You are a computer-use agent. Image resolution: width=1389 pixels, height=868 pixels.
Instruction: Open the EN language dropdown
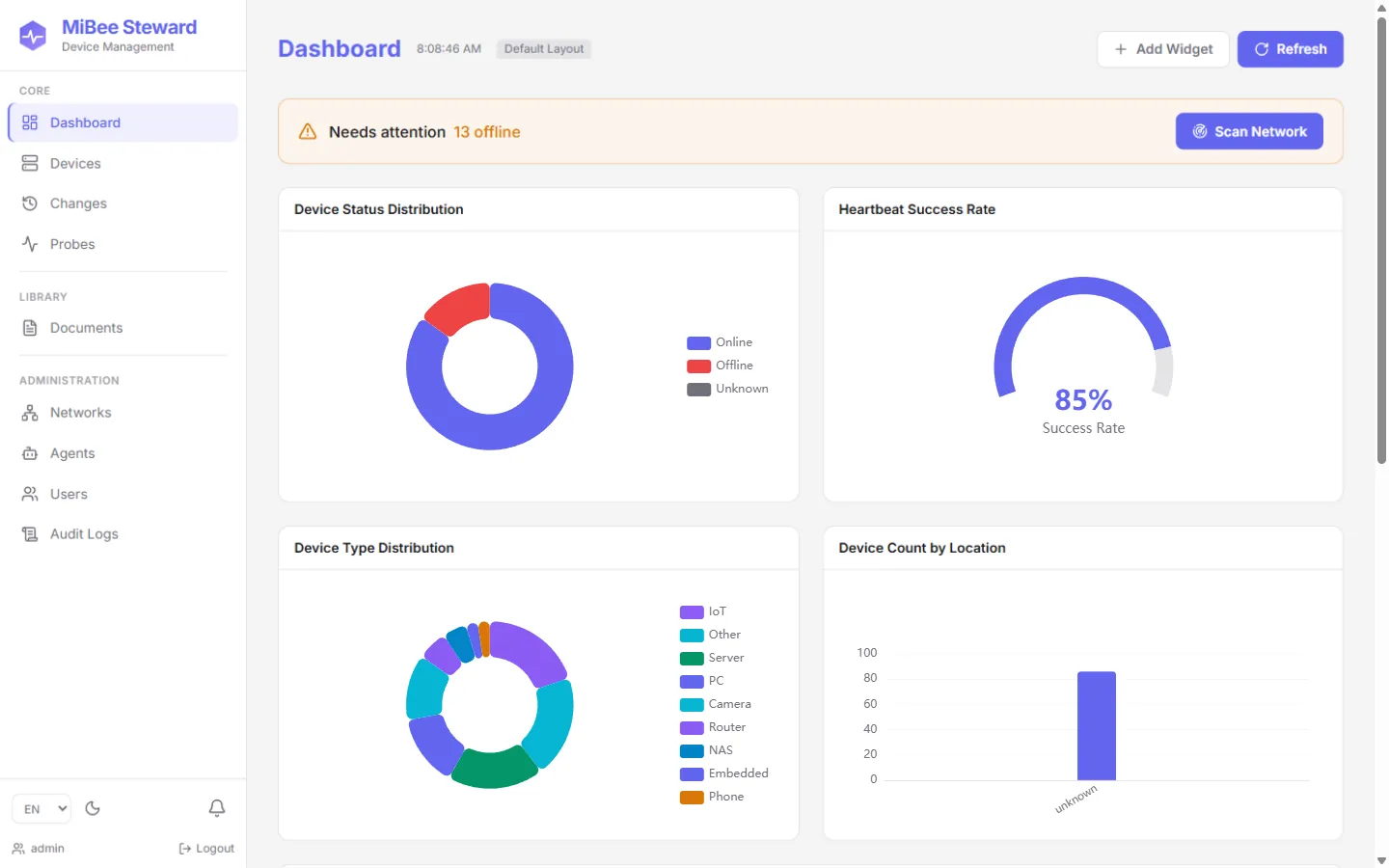[x=41, y=808]
